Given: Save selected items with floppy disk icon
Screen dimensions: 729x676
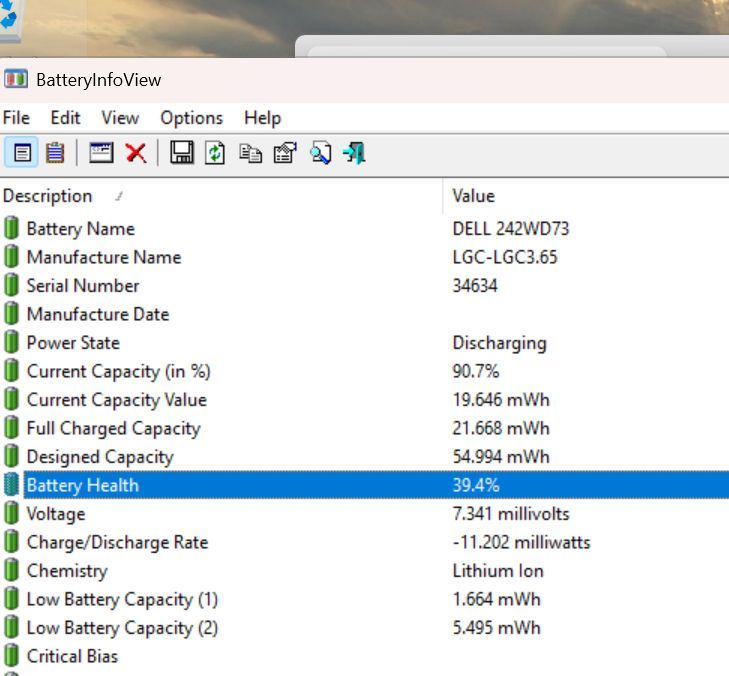Looking at the screenshot, I should coord(181,153).
